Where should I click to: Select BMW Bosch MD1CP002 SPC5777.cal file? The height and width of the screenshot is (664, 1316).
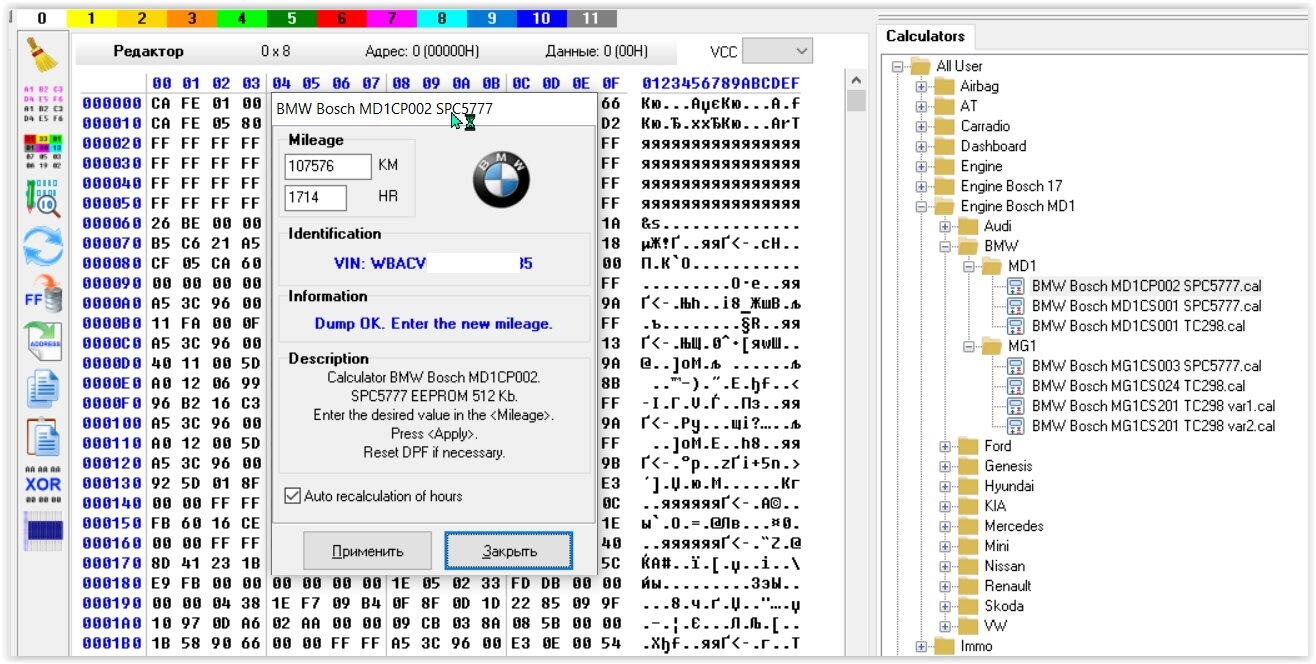[1146, 286]
